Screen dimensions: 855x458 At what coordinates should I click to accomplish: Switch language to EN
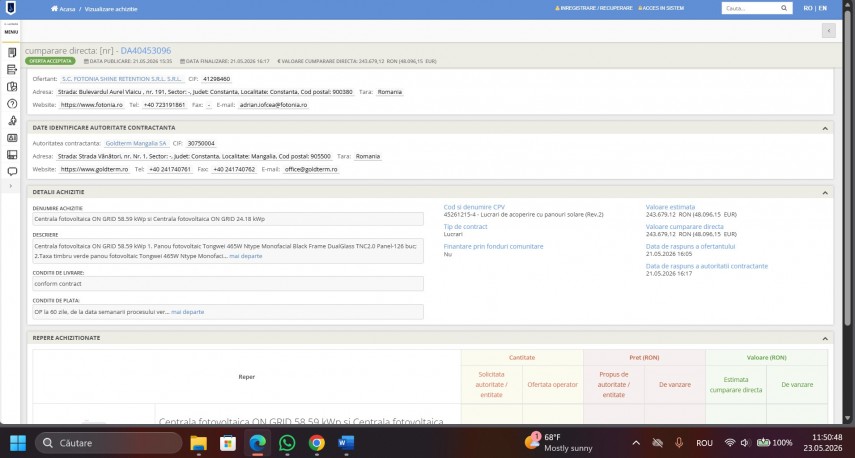(822, 8)
